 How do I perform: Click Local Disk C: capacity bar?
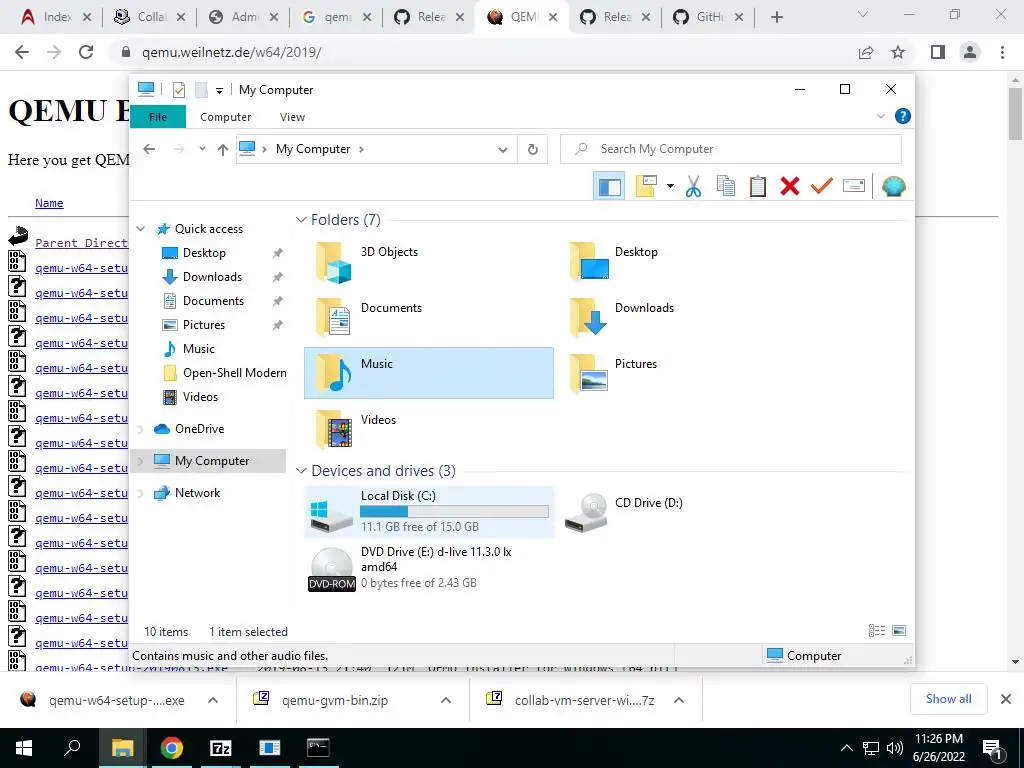pos(455,511)
